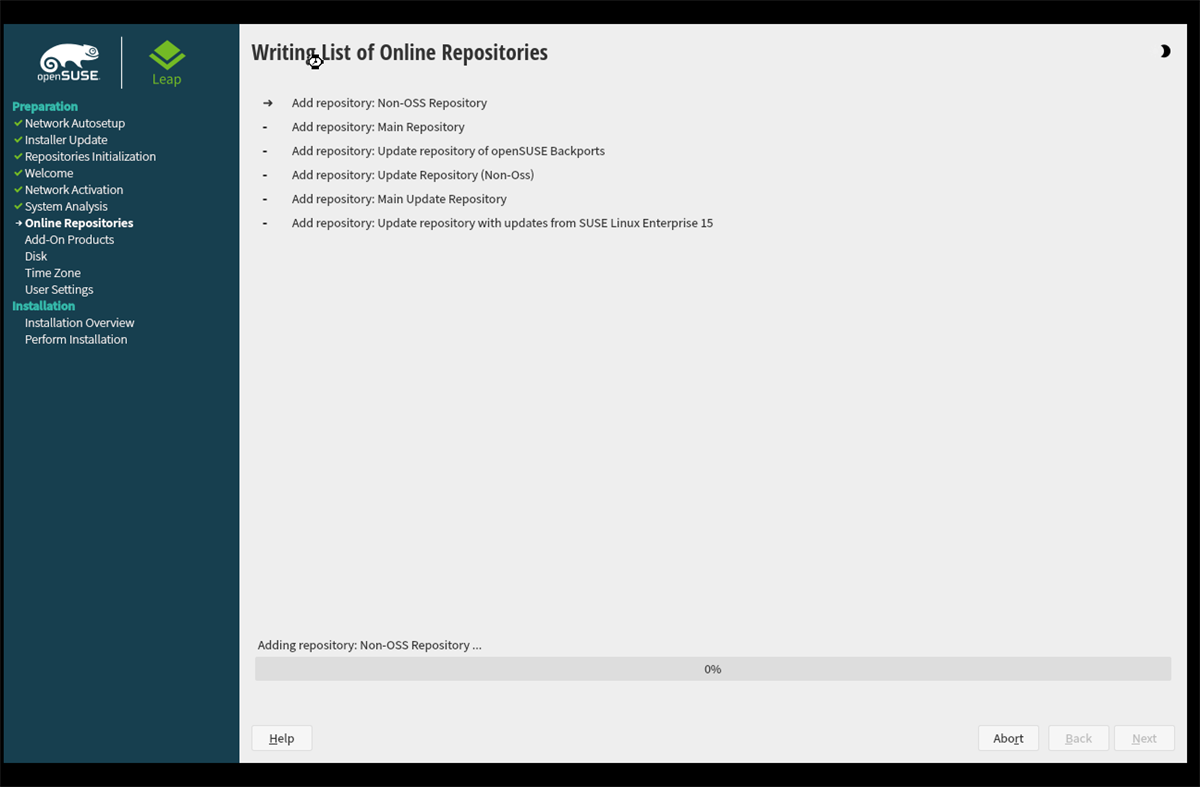Click the openSUSE chameleon logo
Viewport: 1200px width, 787px height.
(68, 57)
